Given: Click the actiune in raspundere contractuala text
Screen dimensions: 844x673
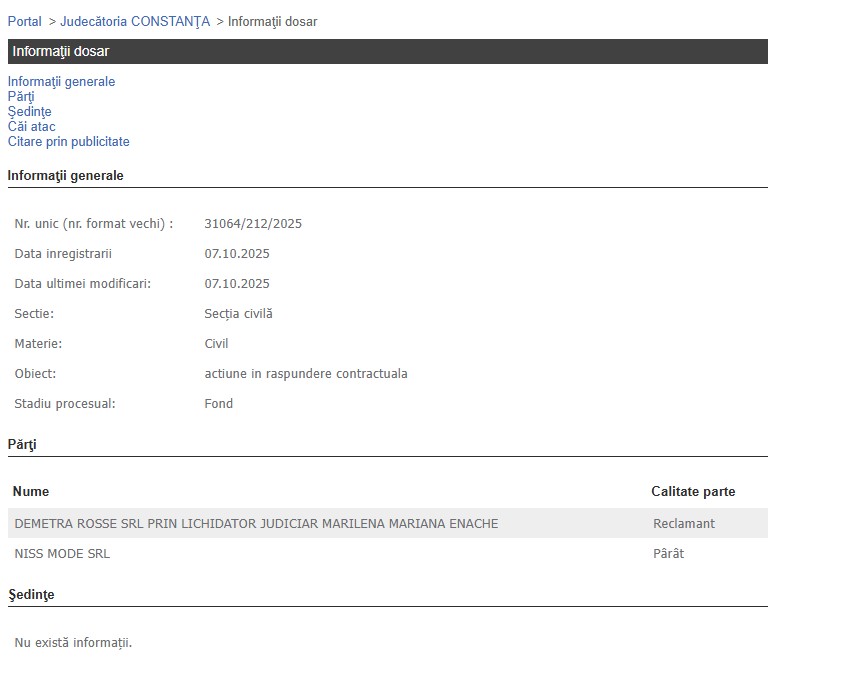Looking at the screenshot, I should click(x=306, y=374).
